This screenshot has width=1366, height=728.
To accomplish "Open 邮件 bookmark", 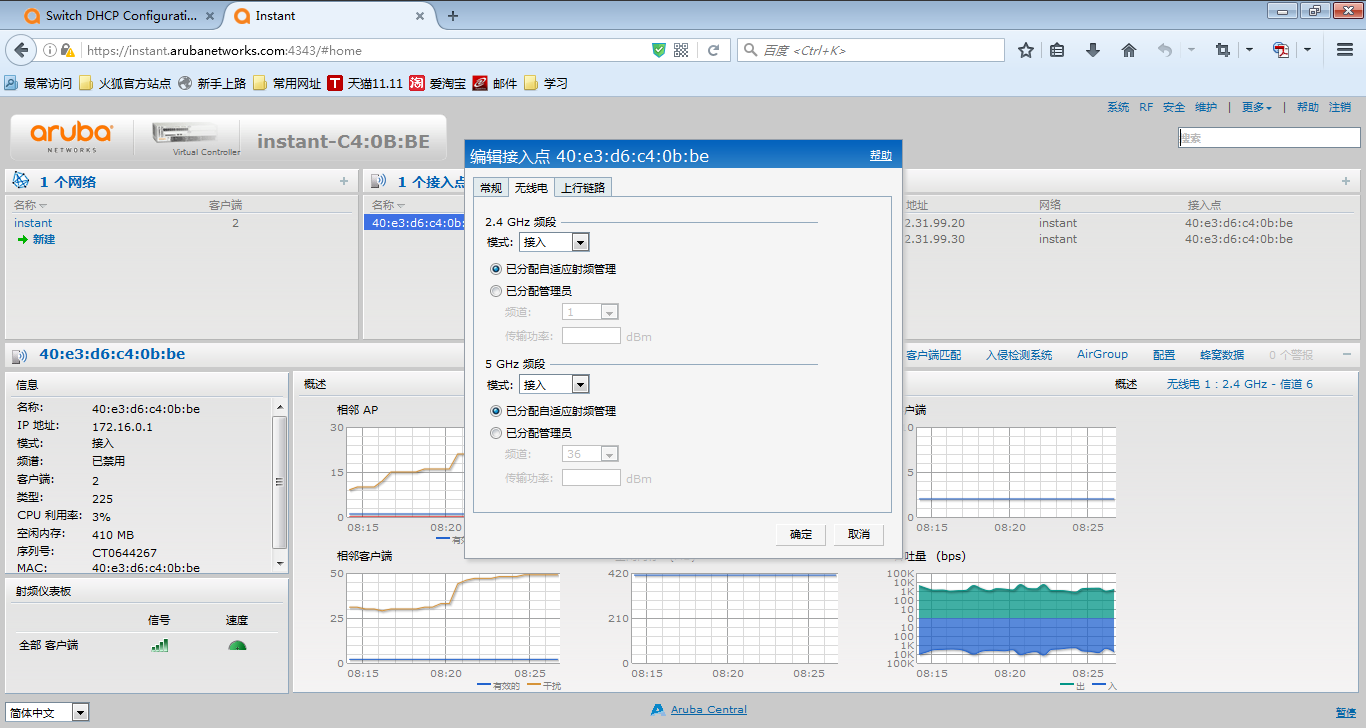I will [x=495, y=83].
